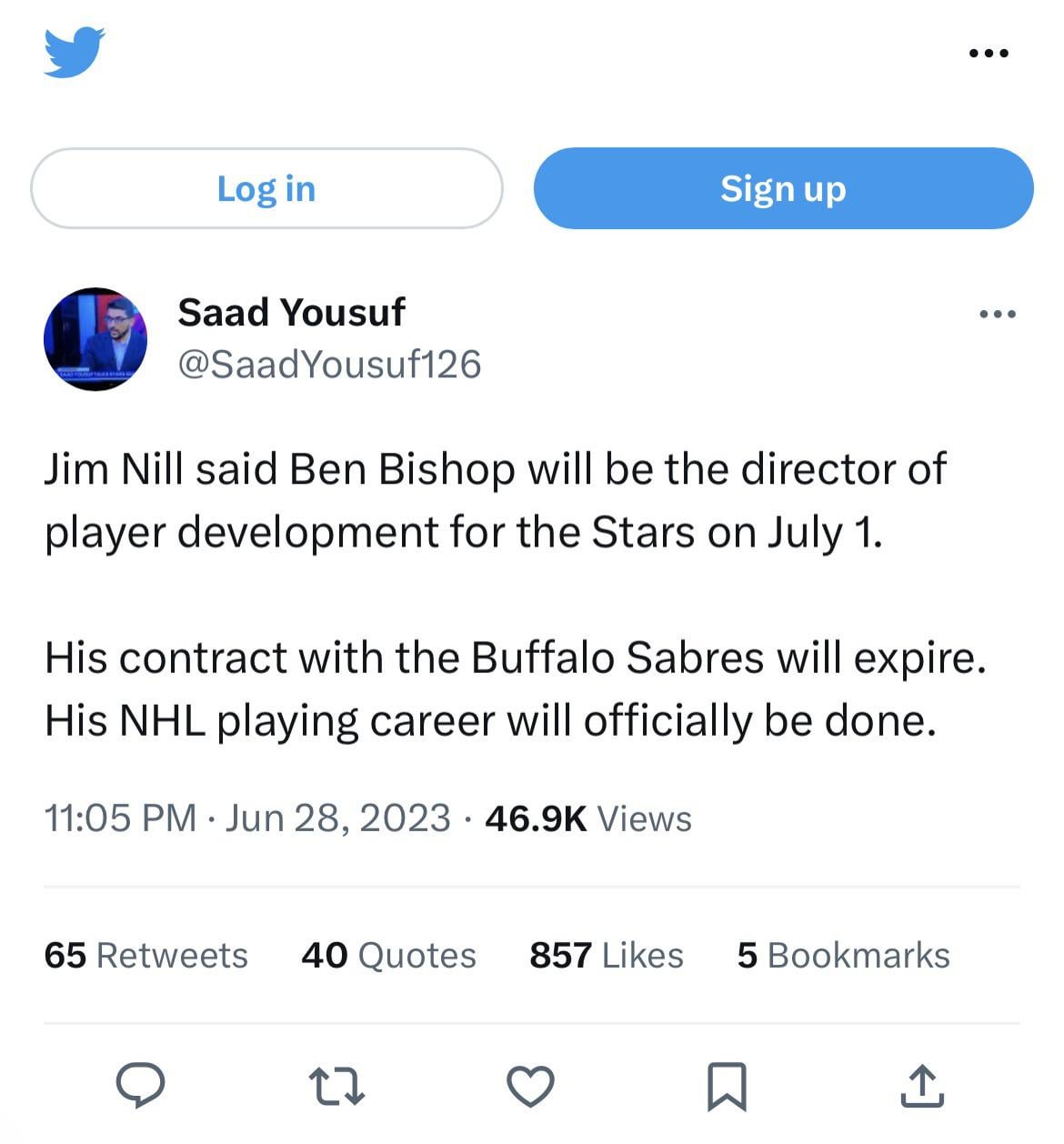Open the top-right page options menu
The height and width of the screenshot is (1144, 1064).
(988, 53)
